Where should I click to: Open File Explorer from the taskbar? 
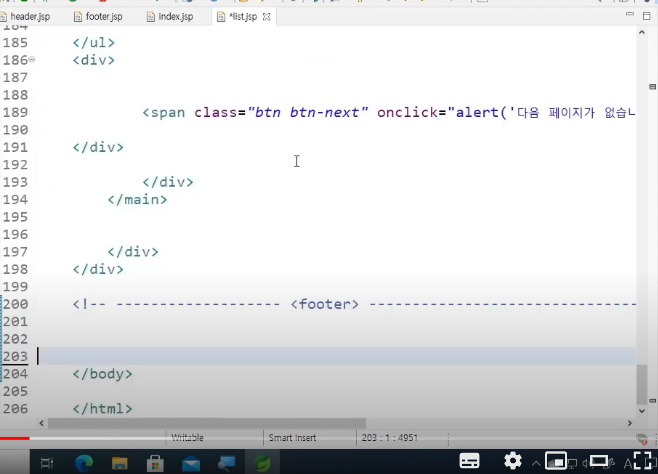pyautogui.click(x=120, y=463)
